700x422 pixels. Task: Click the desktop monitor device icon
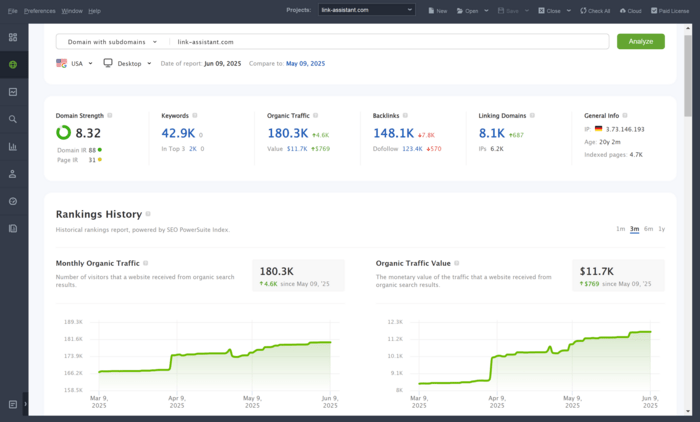[108, 63]
